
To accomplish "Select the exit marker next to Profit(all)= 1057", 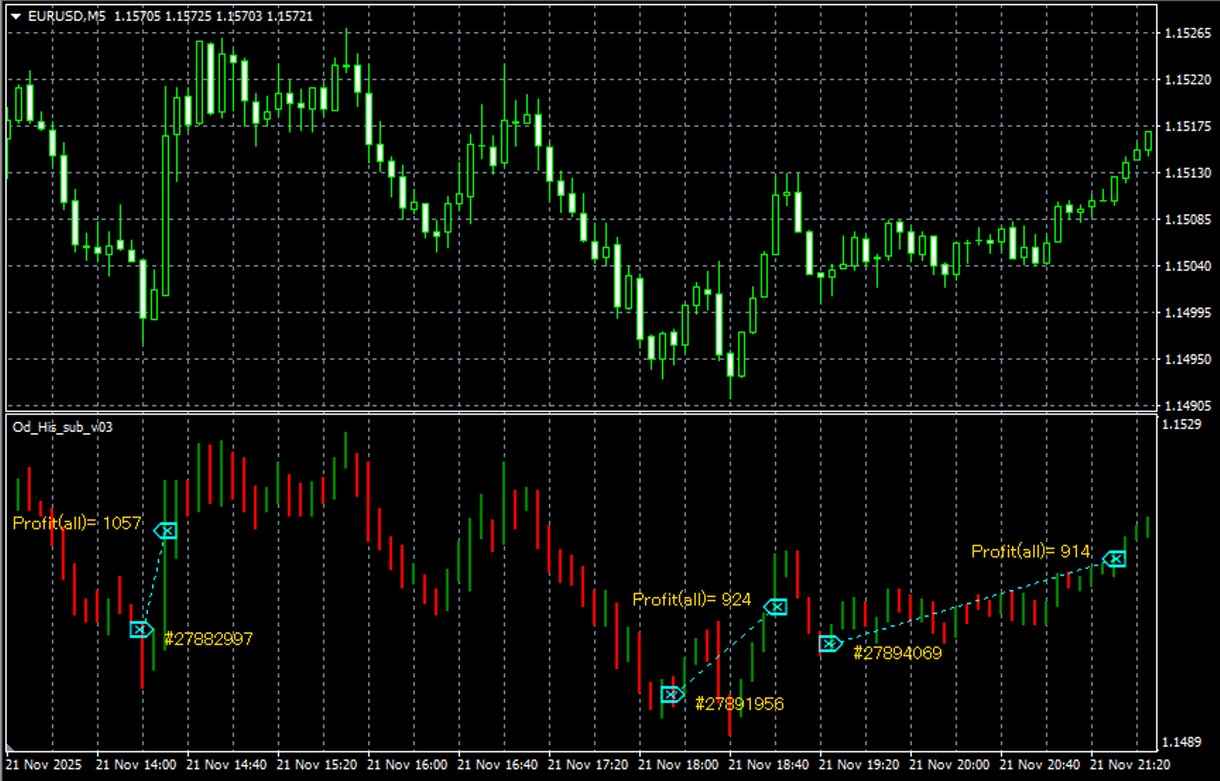I will pos(166,530).
